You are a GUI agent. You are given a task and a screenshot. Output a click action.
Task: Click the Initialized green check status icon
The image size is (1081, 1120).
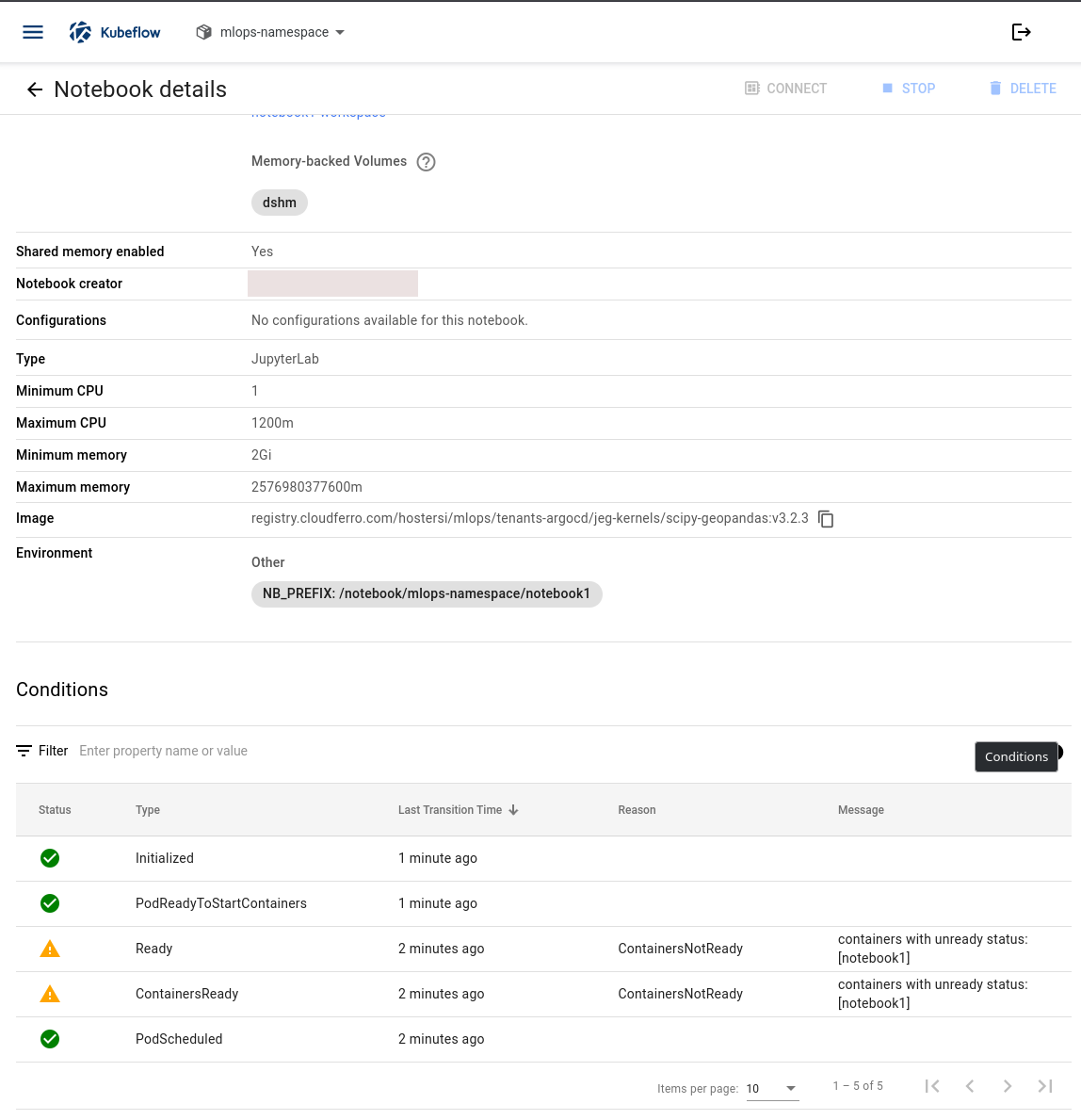[50, 858]
